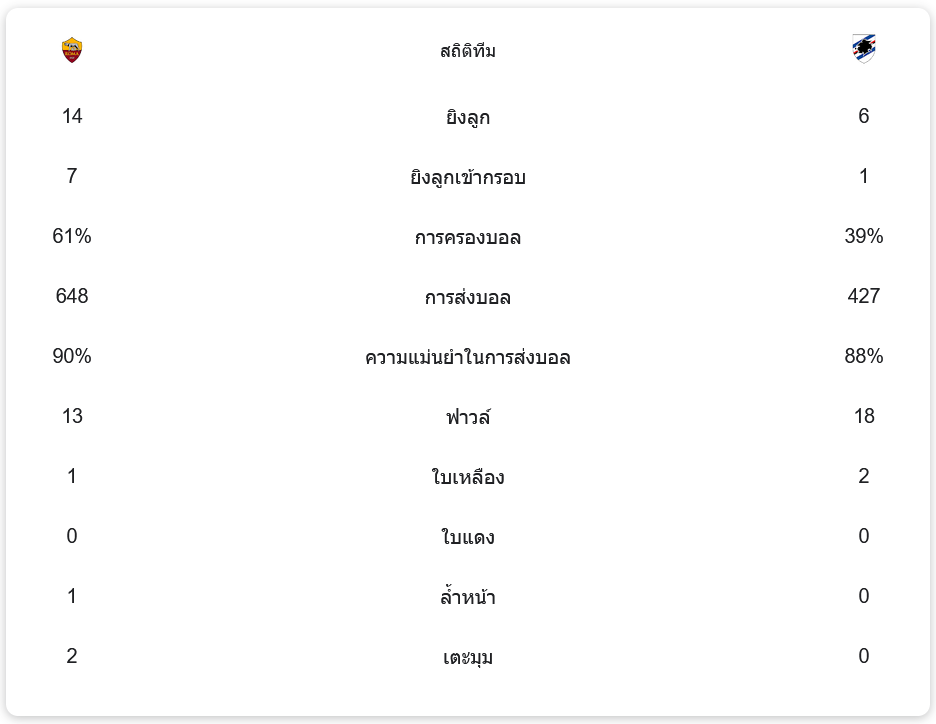The width and height of the screenshot is (936, 724).
Task: Click the ความแม่นยำในการส่งบอล label
Action: 468,358
